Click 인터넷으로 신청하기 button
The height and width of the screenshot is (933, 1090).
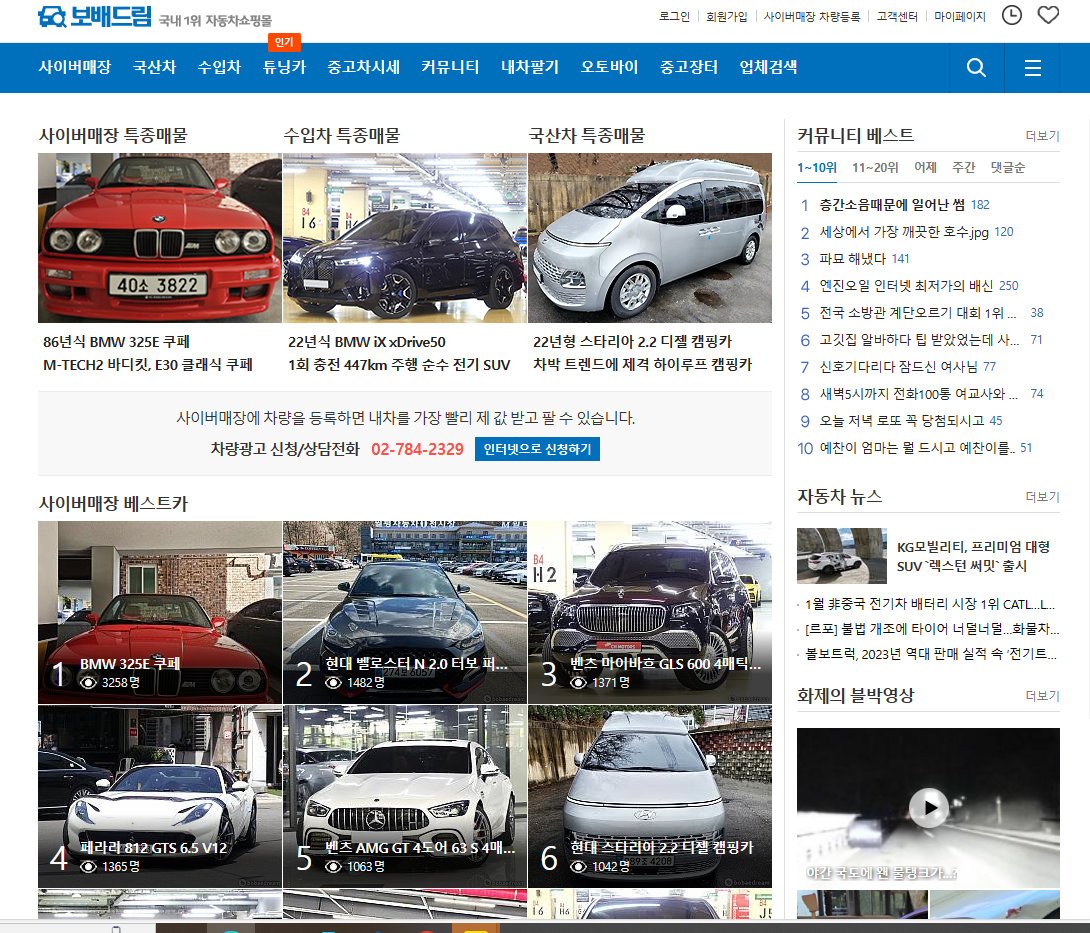tap(537, 449)
